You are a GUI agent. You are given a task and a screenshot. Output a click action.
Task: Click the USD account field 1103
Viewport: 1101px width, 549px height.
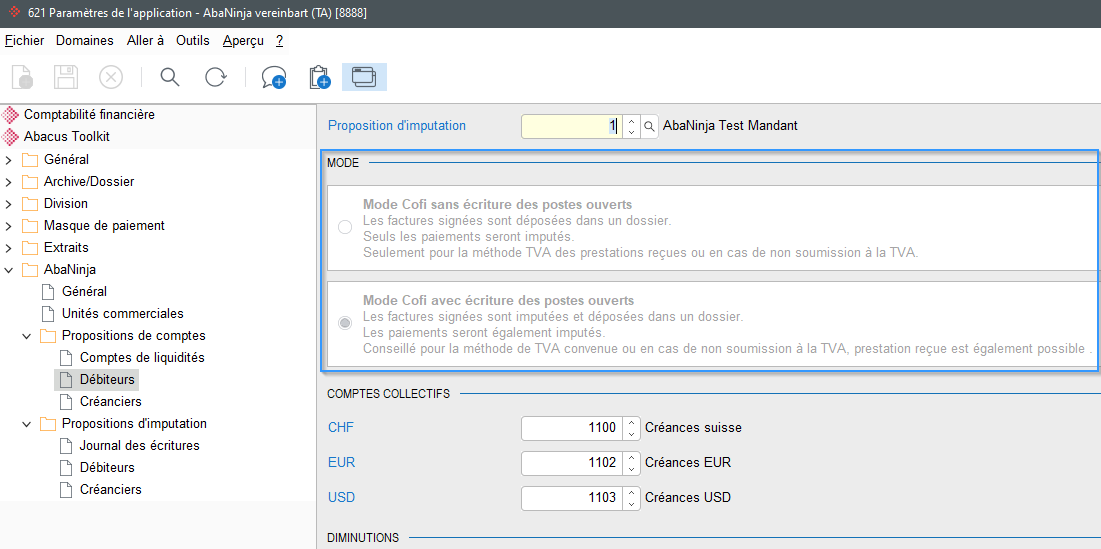pos(572,498)
